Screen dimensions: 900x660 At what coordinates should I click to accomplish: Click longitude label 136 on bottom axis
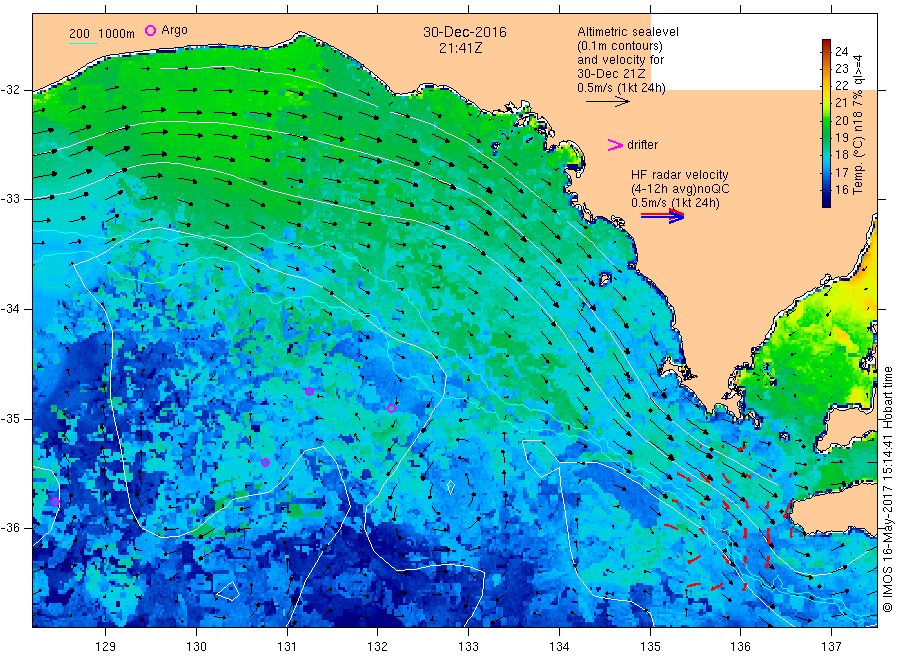(x=740, y=646)
